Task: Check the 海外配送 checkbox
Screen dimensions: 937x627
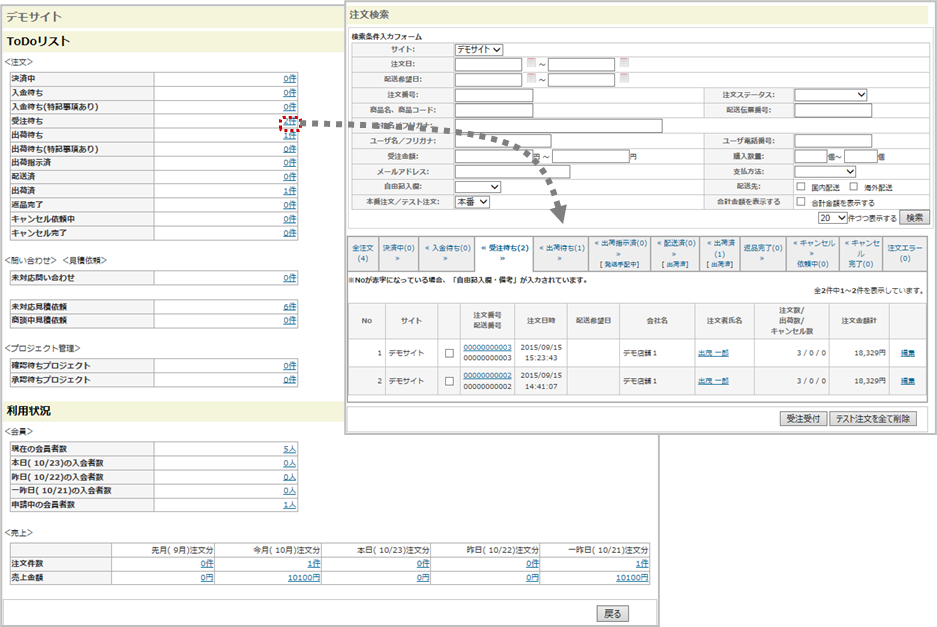Action: point(853,186)
